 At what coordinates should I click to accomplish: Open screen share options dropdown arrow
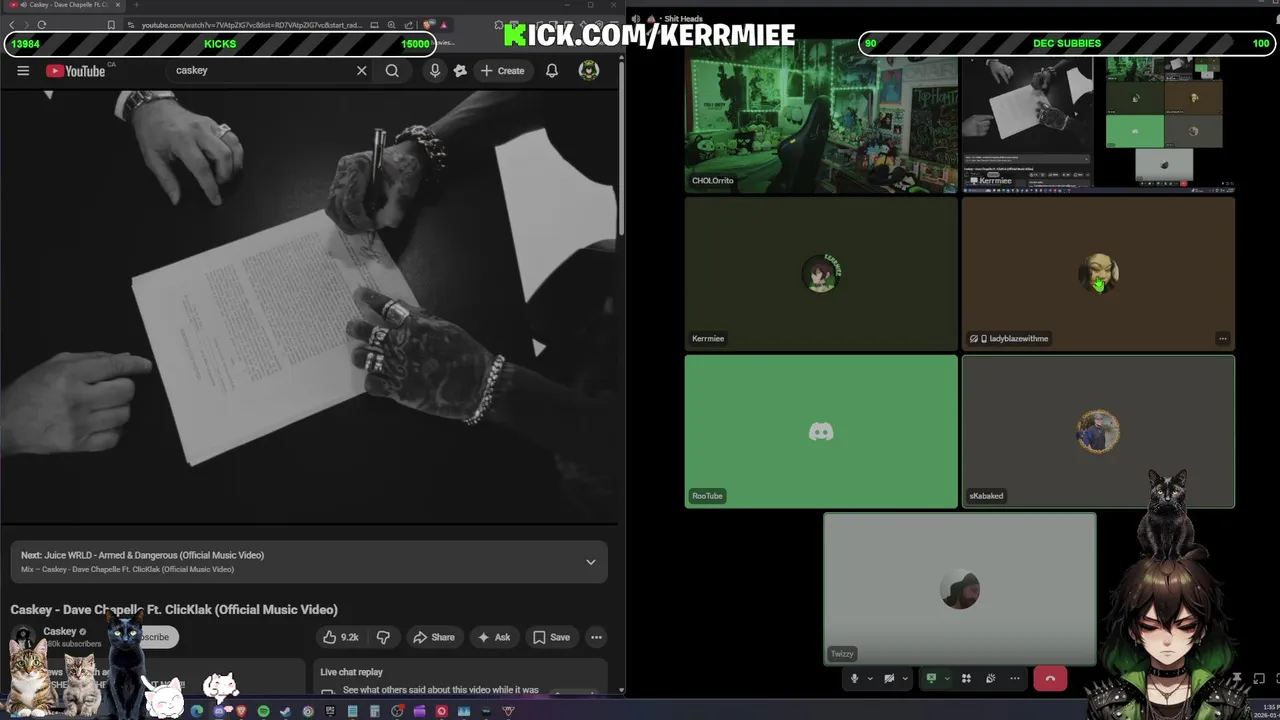click(947, 679)
